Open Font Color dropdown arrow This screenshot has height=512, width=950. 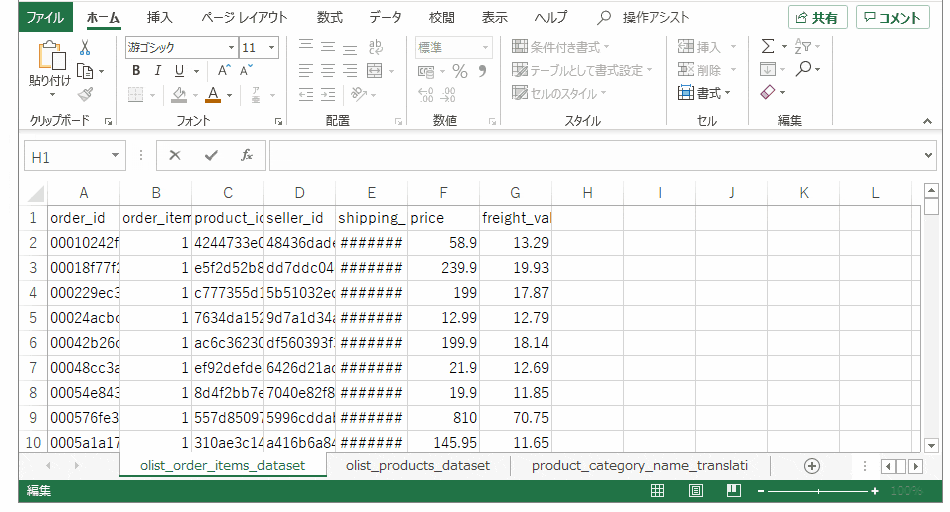[x=230, y=95]
